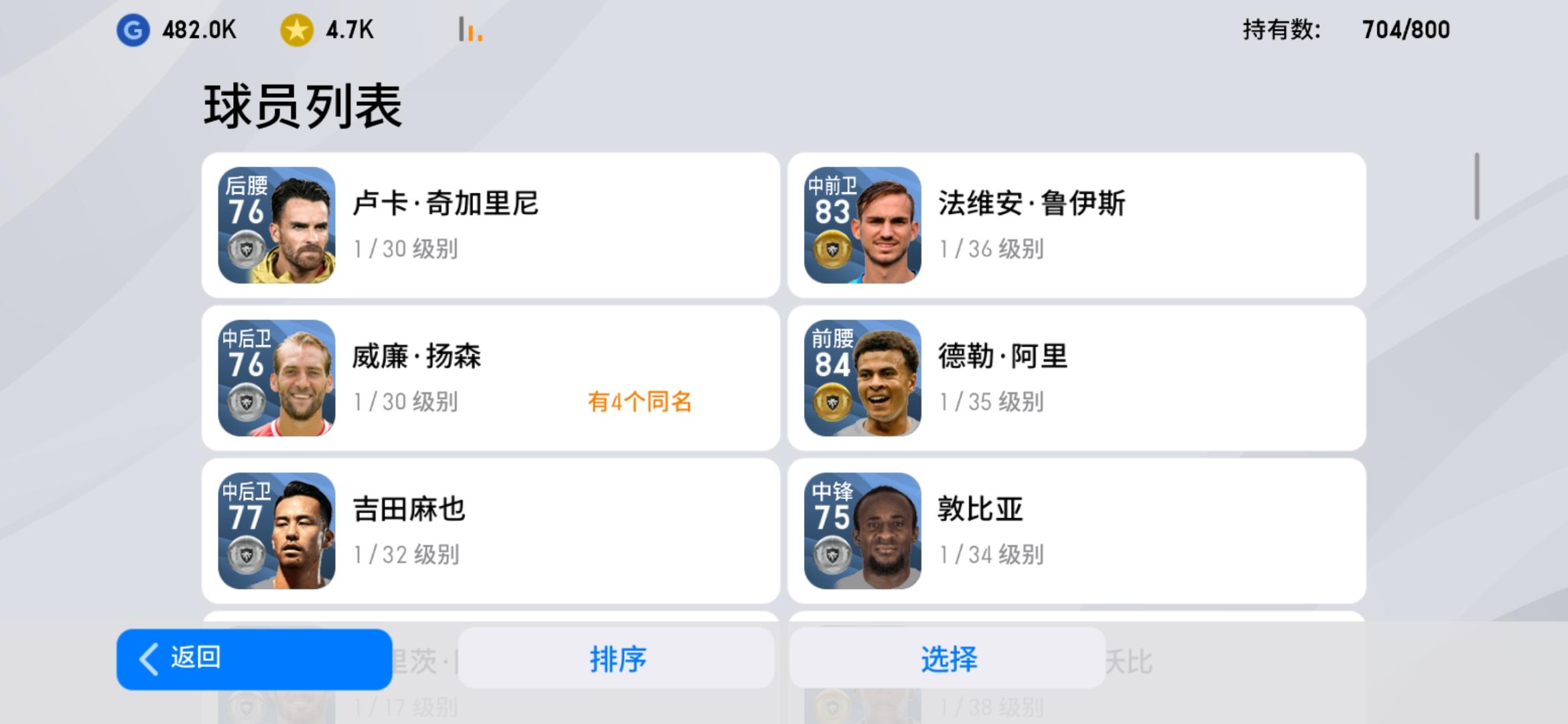Go back with the 返回 button

[x=254, y=659]
